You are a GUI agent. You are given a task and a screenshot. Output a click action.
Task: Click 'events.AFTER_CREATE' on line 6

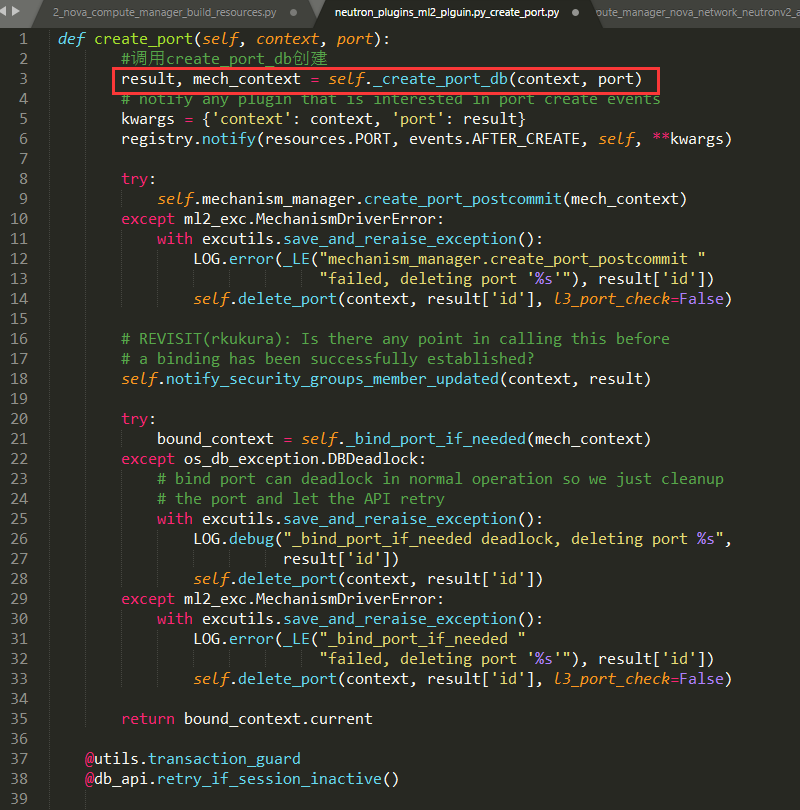494,139
